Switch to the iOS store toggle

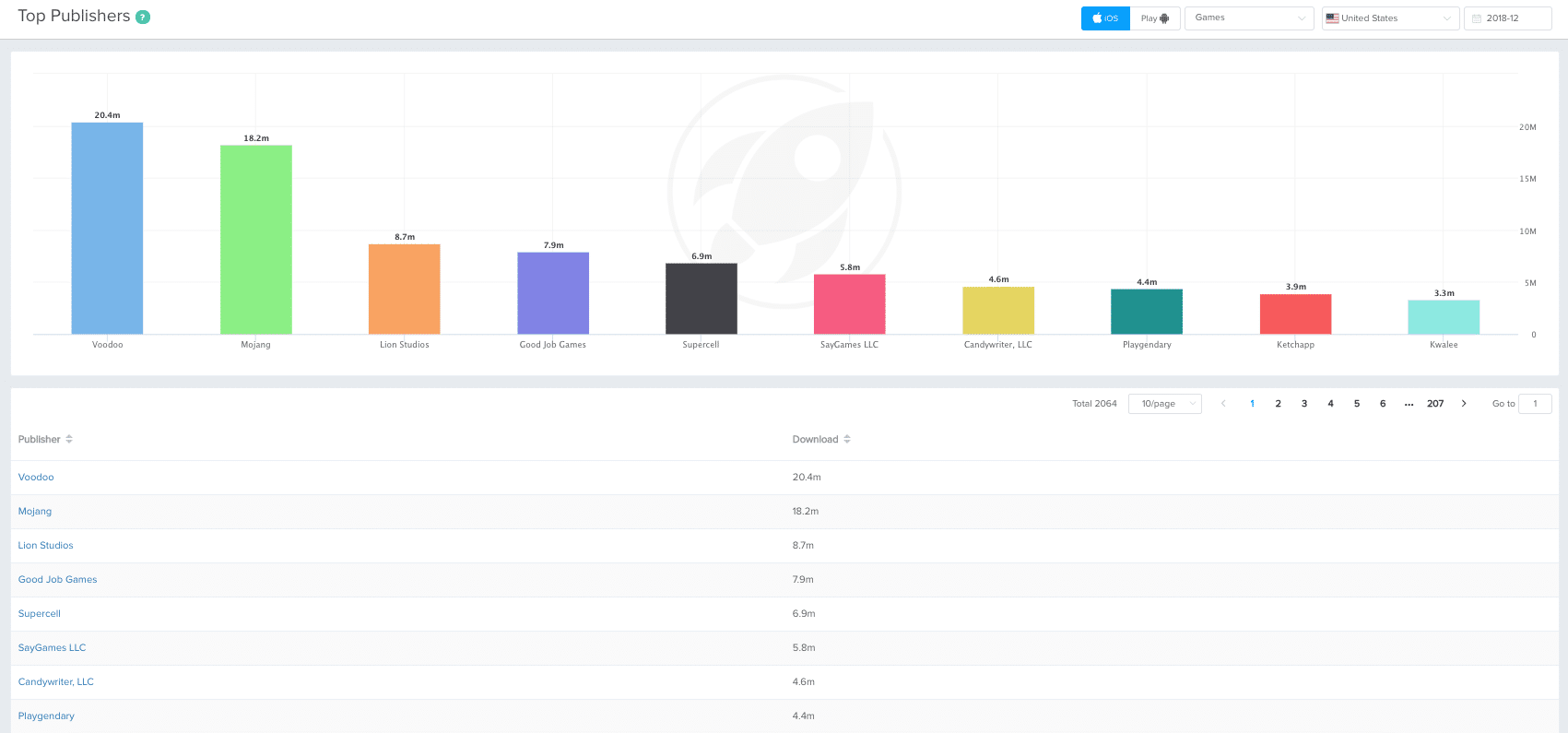tap(1105, 18)
